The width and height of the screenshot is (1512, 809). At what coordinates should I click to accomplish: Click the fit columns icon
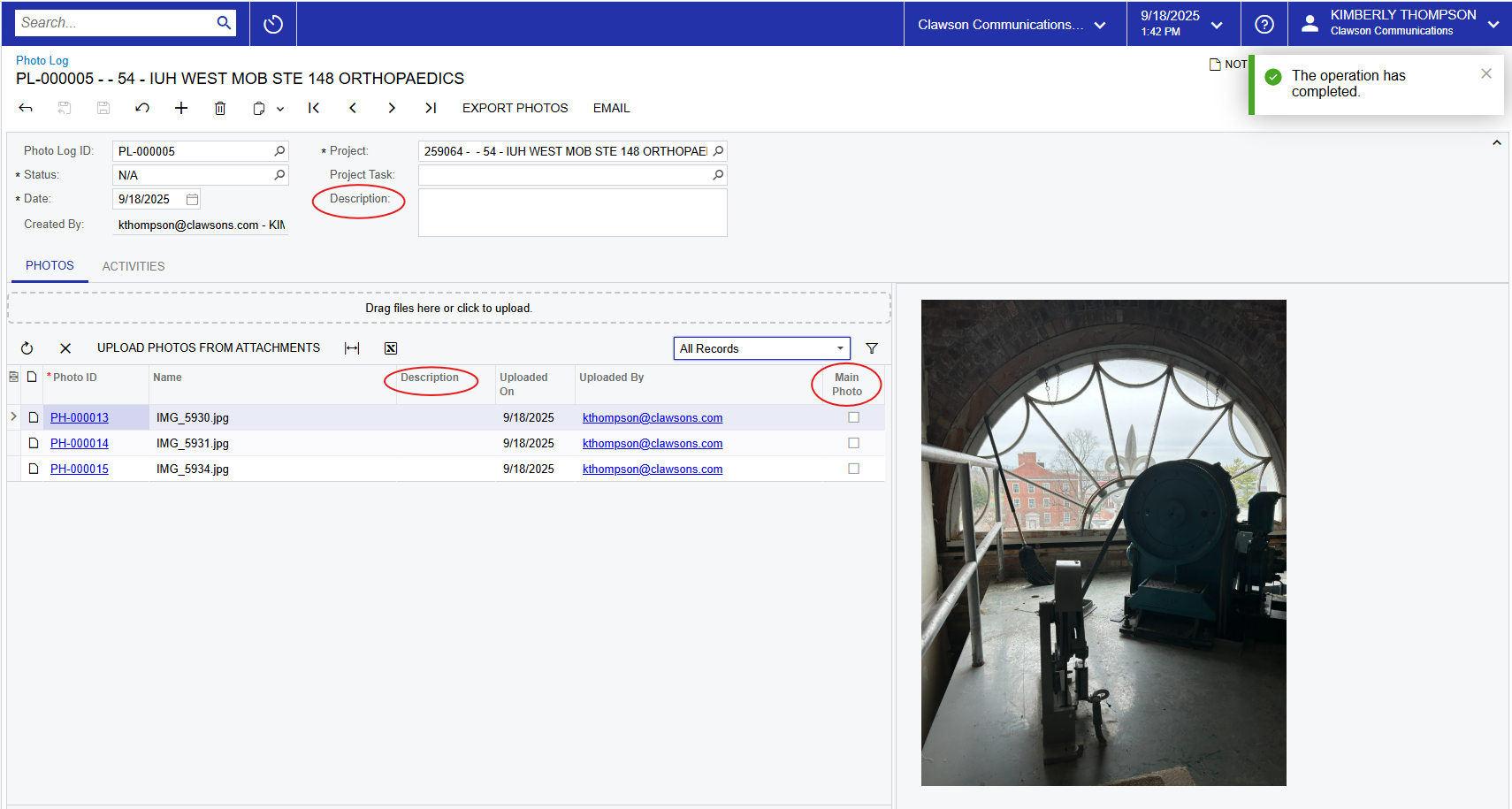[352, 348]
